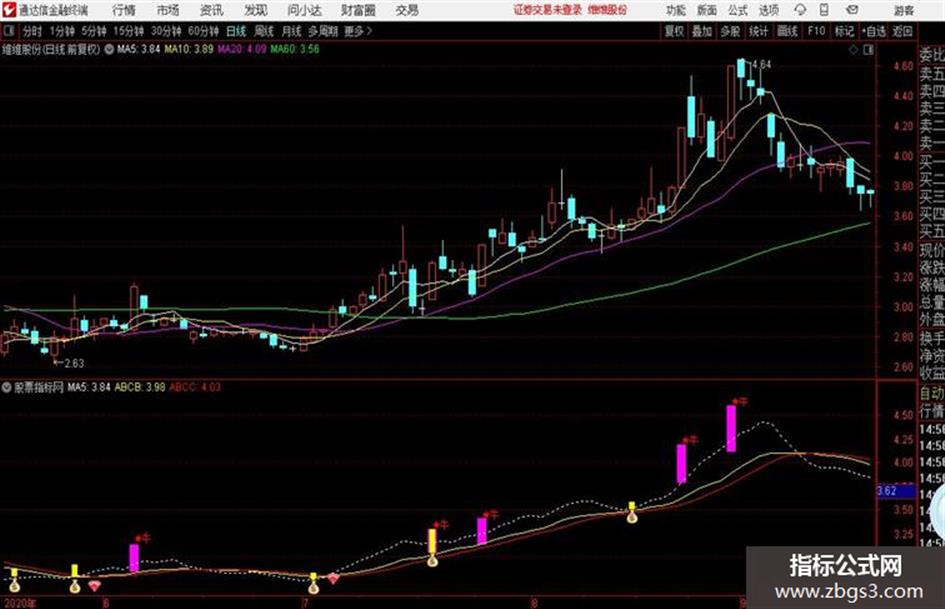Click the 画线 drawing tools button
Image resolution: width=945 pixels, height=609 pixels.
(788, 31)
